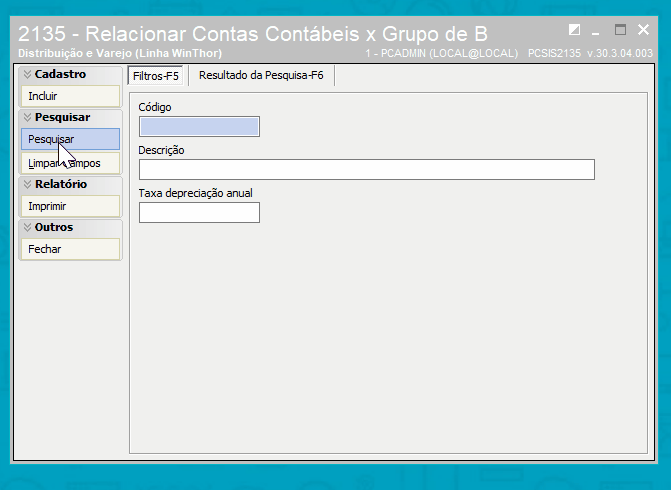Collapse the Pesquisar section chevron
The image size is (671, 490).
(27, 117)
